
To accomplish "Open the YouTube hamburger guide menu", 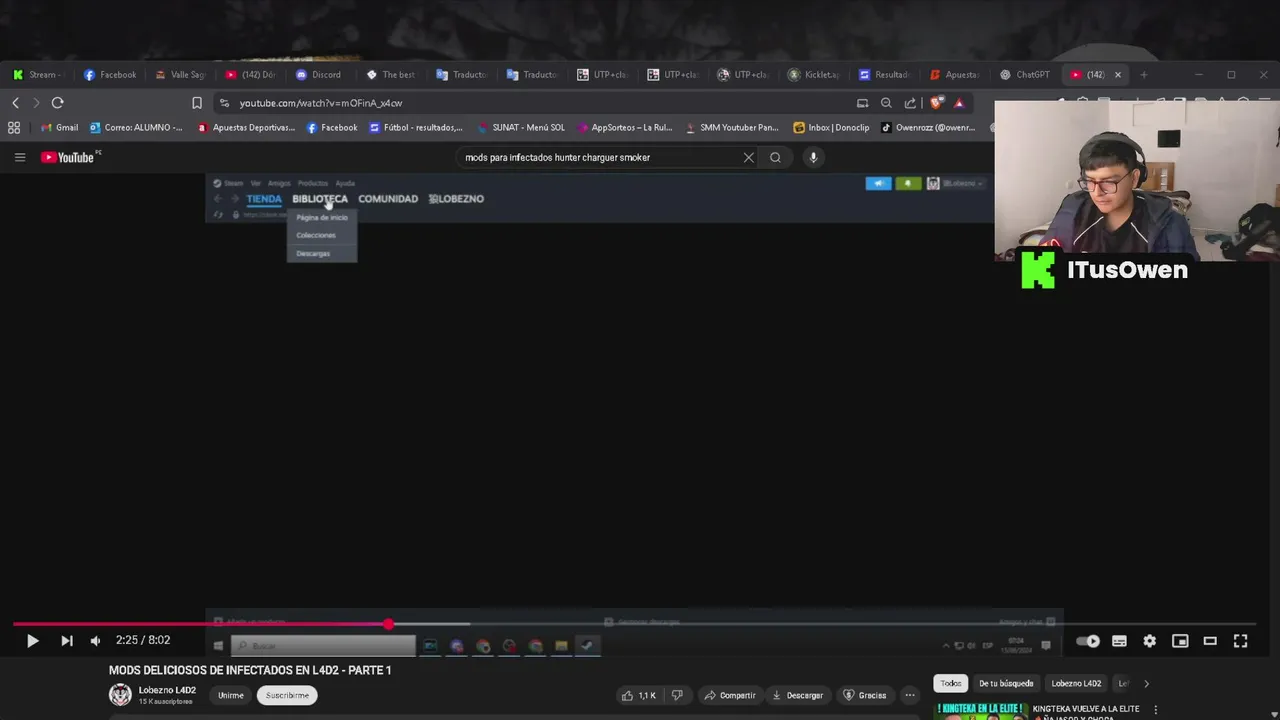I will coord(19,157).
